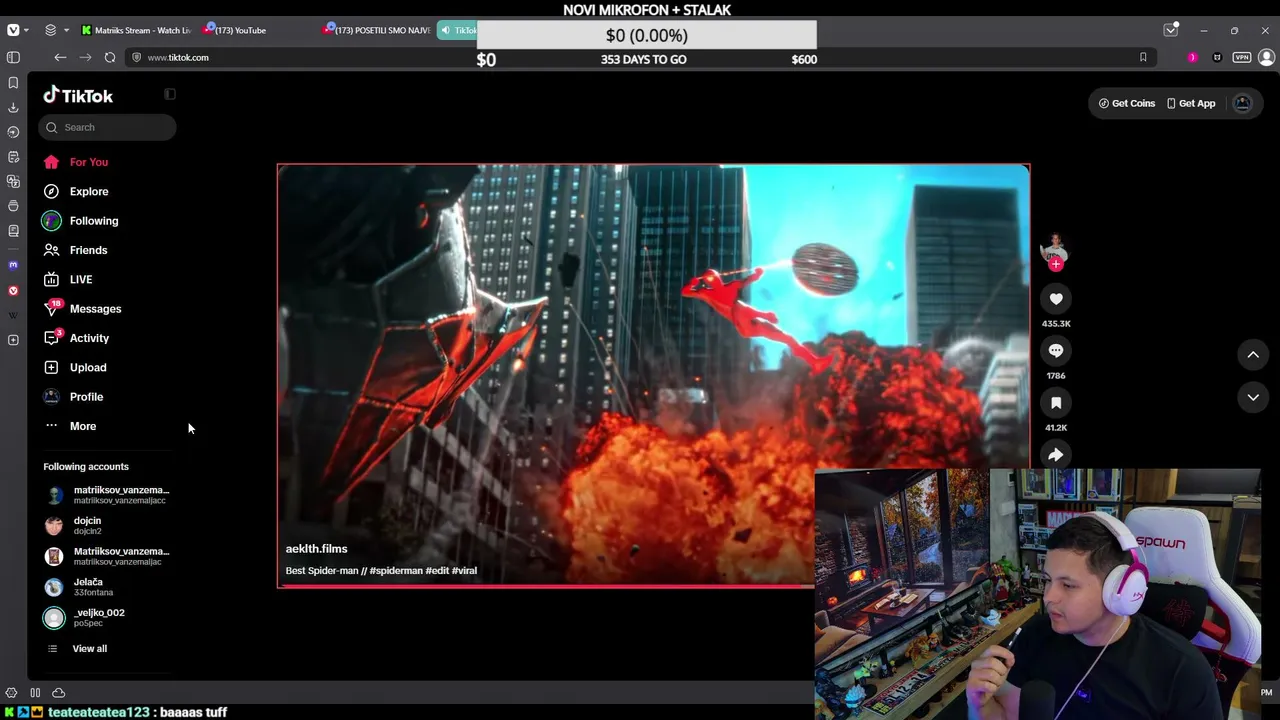Image resolution: width=1280 pixels, height=720 pixels.
Task: Open Downloads side panel
Action: pyautogui.click(x=13, y=107)
